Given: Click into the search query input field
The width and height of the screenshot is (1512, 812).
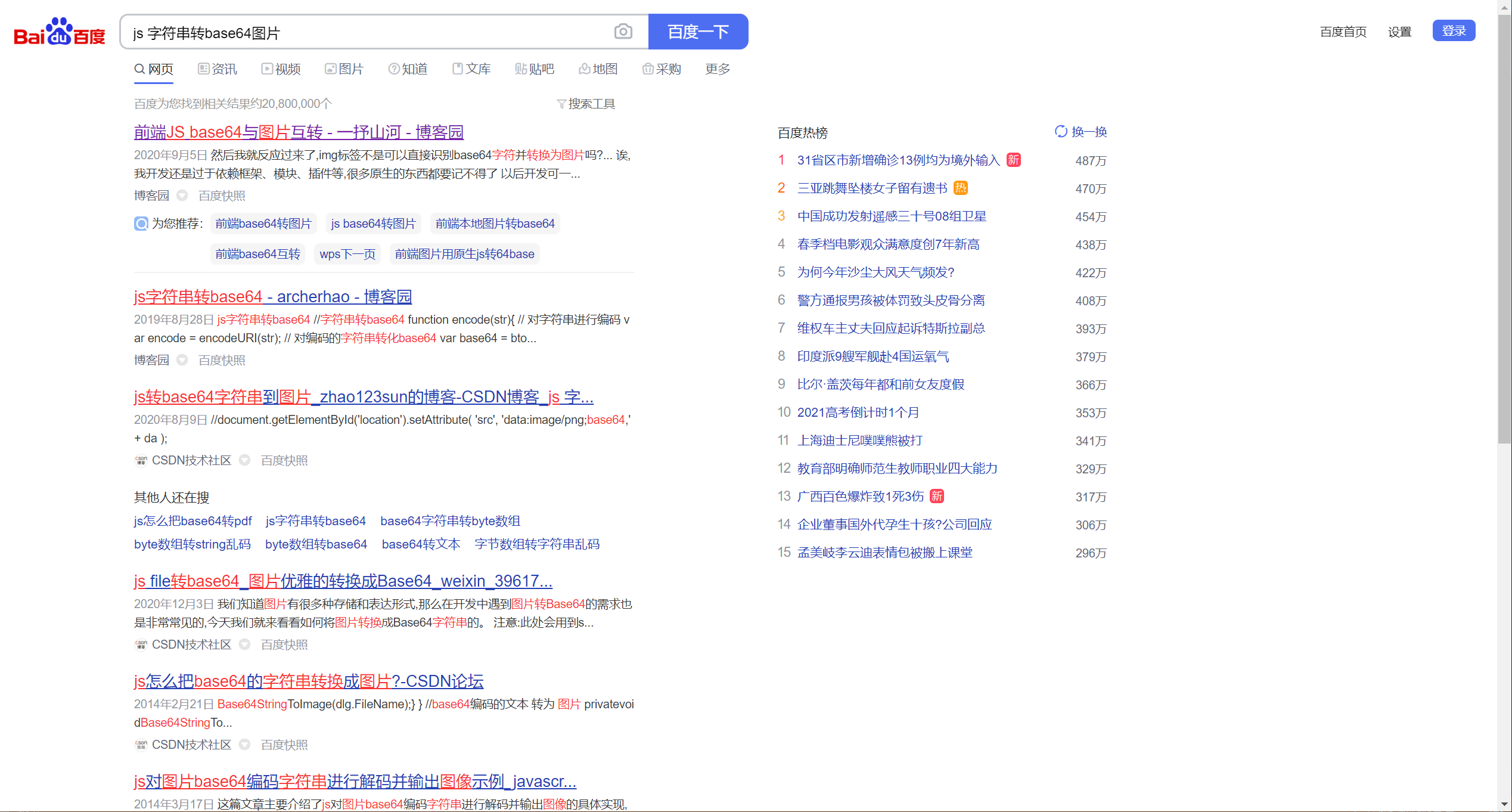Looking at the screenshot, I should click(364, 32).
